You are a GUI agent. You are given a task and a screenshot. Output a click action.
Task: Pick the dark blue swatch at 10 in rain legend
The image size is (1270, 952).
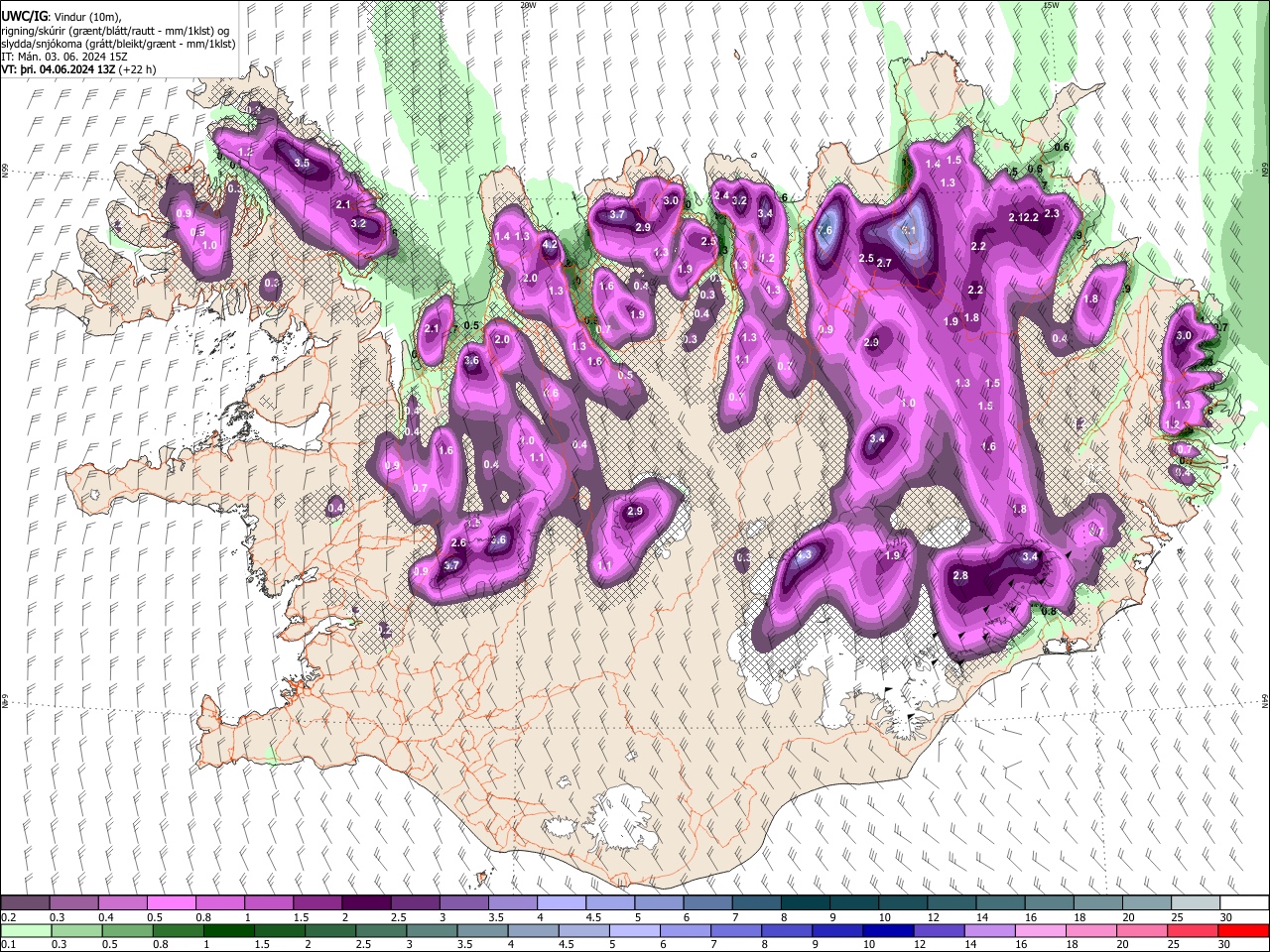click(886, 930)
